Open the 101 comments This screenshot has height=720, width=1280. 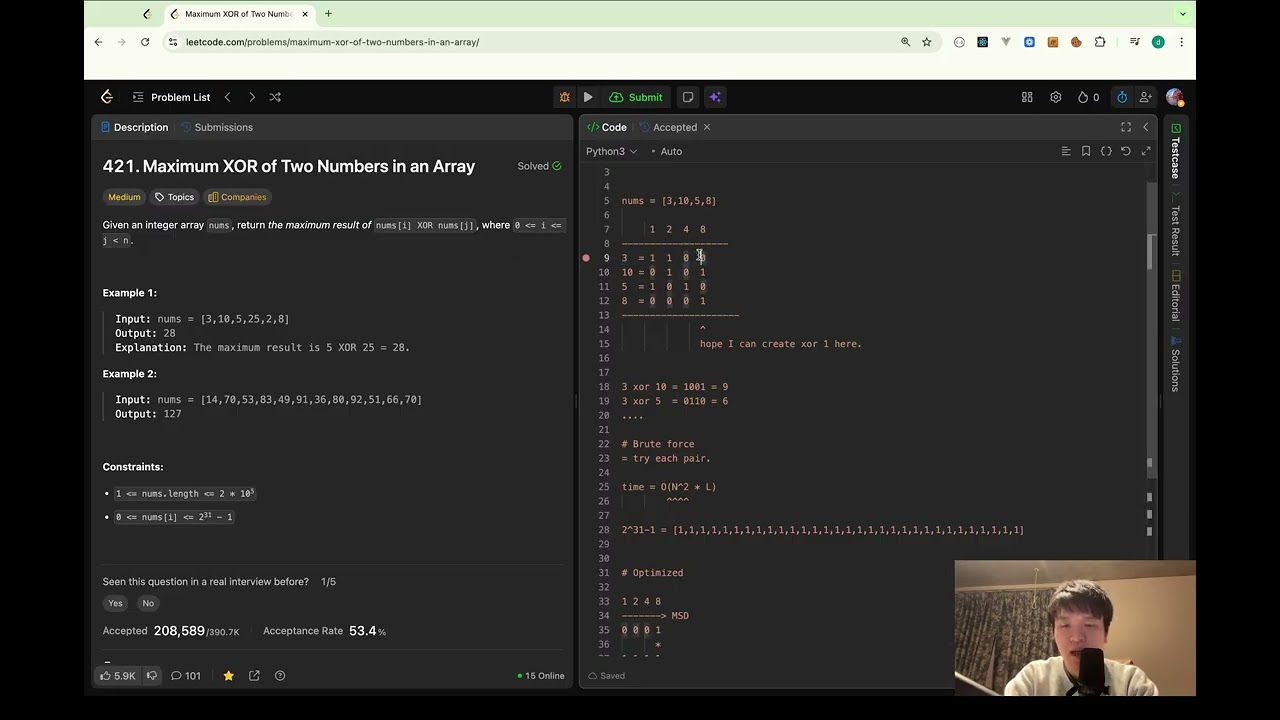(x=185, y=676)
